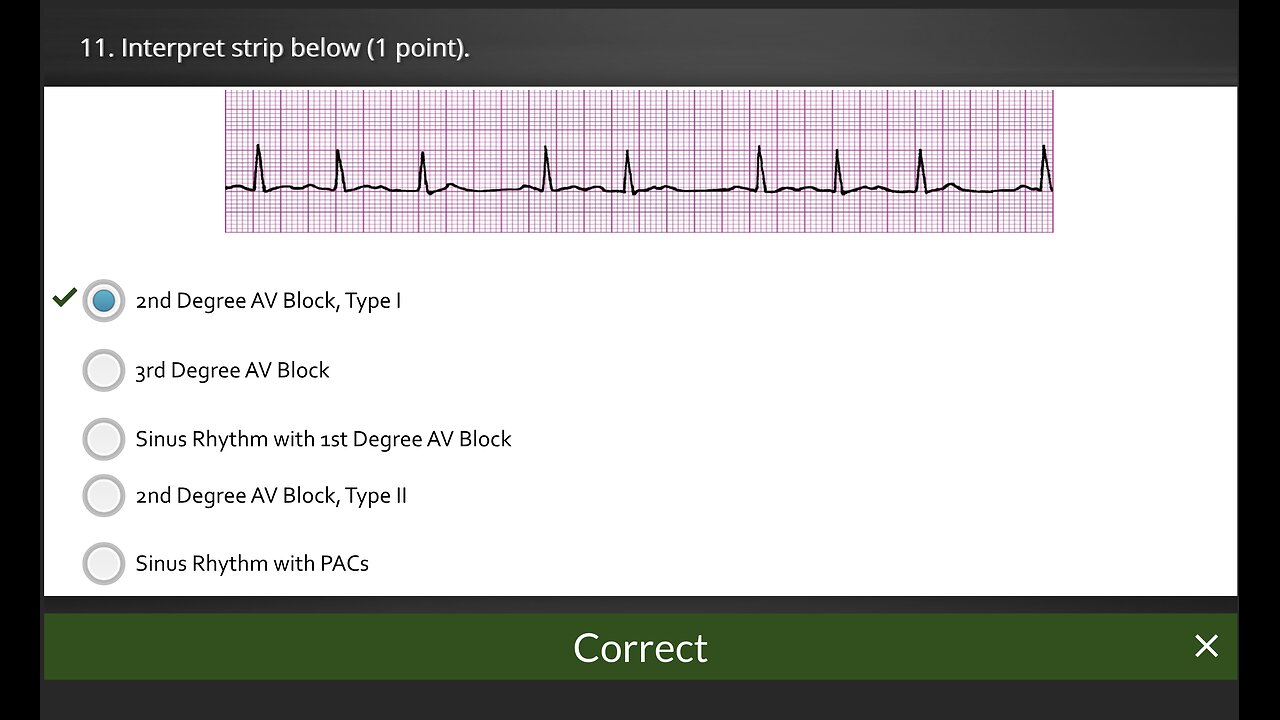1280x720 pixels.
Task: Select the 2nd Degree AV Block, Type I radio button
Action: [103, 300]
